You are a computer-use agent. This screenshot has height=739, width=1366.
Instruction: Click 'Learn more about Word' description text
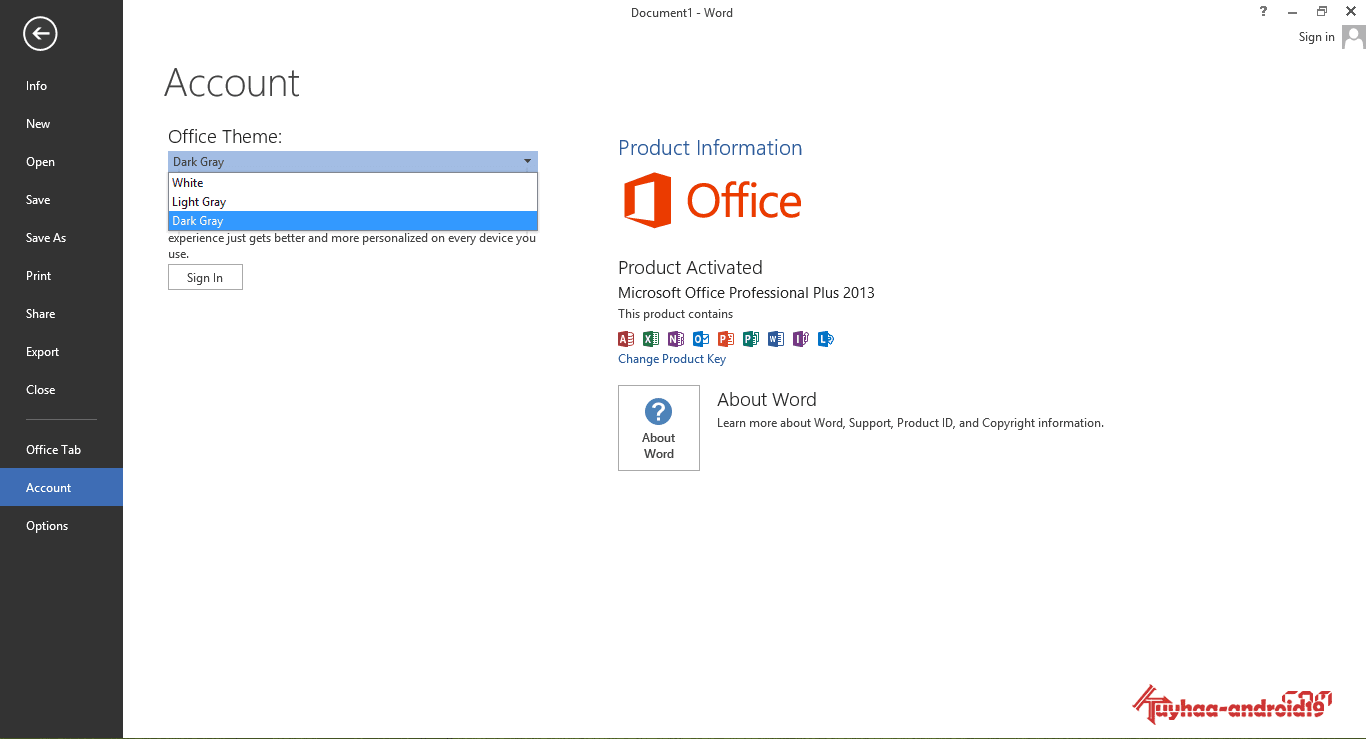910,423
